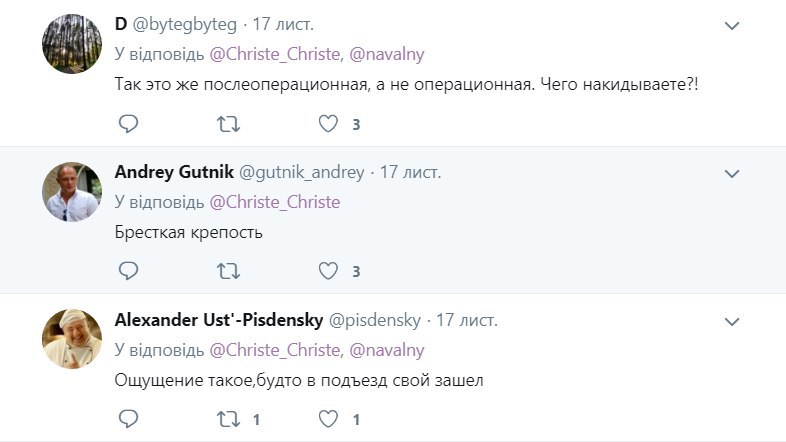The height and width of the screenshot is (442, 786).
Task: View Andrey Gutnik's avatar photo
Action: (72, 192)
